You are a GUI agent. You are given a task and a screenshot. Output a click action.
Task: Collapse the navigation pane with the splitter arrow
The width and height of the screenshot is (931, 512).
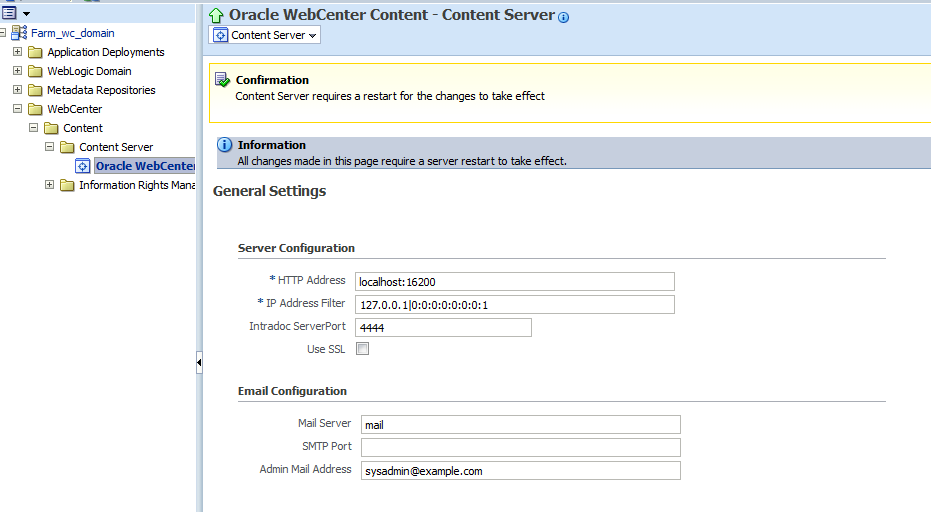(x=199, y=362)
